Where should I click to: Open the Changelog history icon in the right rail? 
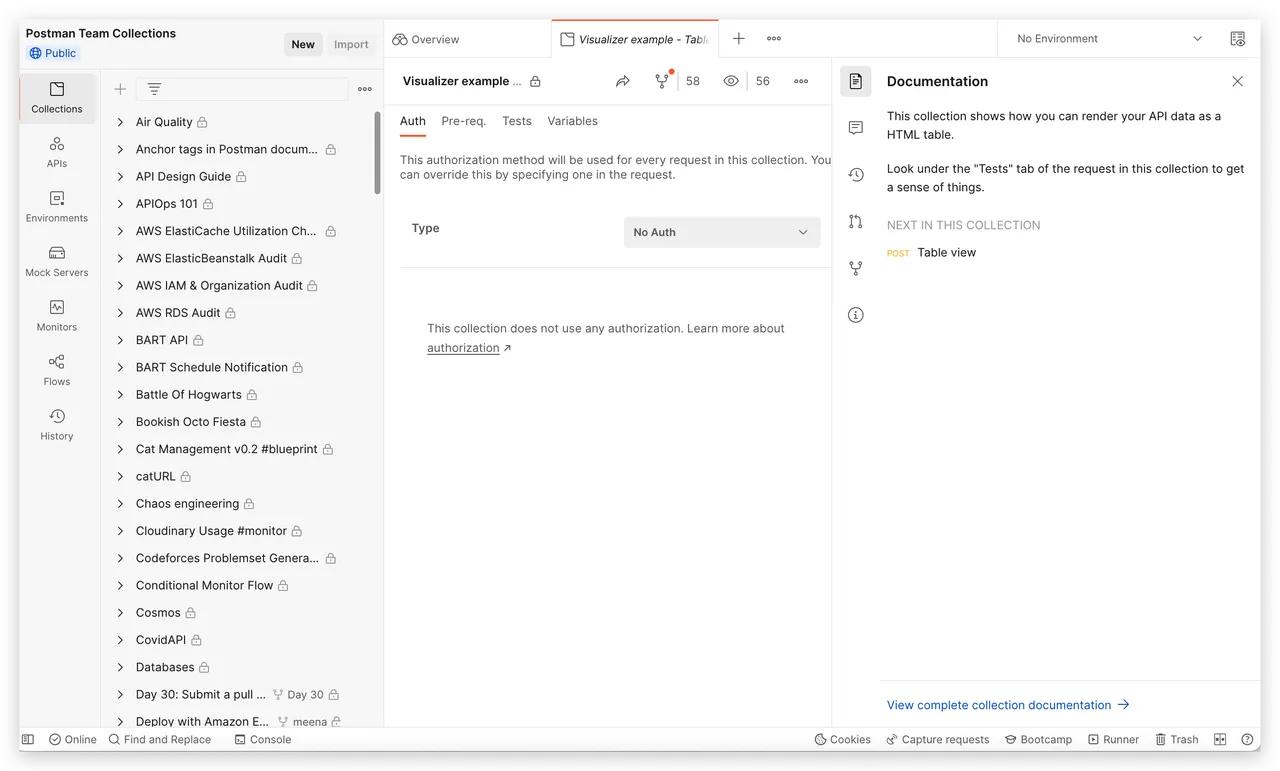[856, 175]
